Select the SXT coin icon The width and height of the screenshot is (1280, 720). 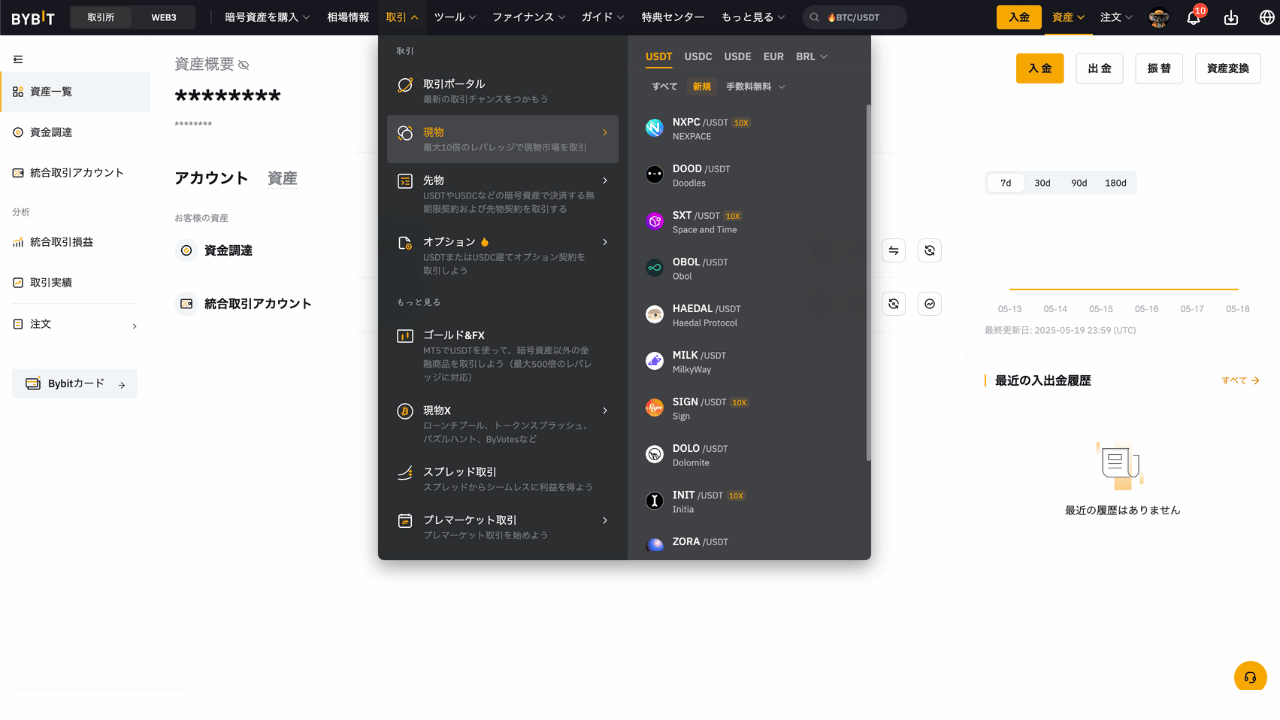click(655, 222)
